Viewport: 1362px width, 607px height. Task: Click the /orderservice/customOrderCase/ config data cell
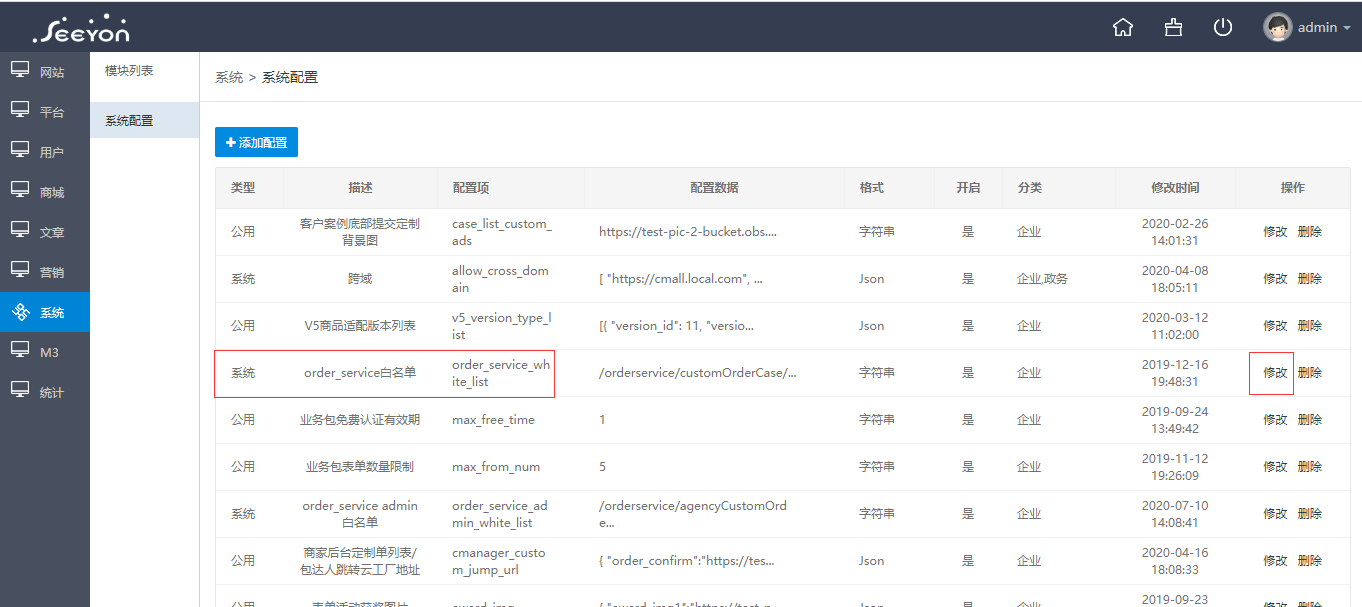pyautogui.click(x=698, y=372)
